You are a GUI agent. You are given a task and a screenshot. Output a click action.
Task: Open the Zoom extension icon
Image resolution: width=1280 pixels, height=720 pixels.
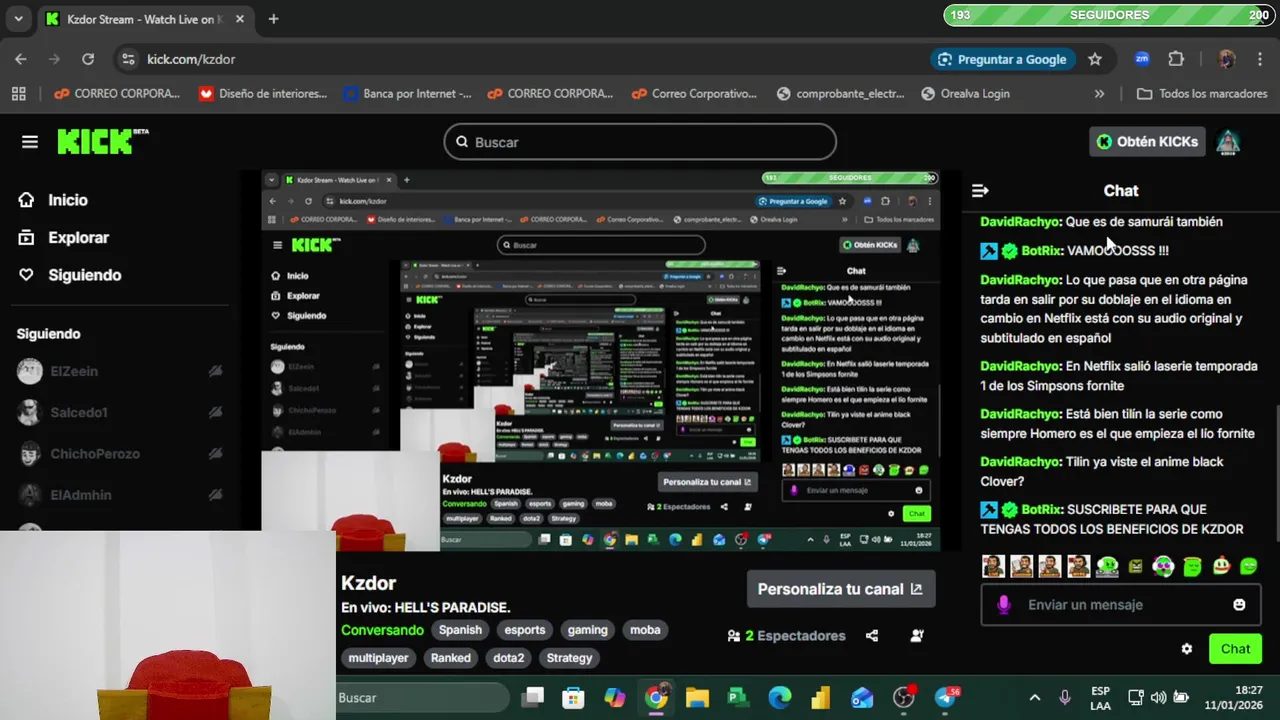pyautogui.click(x=1142, y=59)
